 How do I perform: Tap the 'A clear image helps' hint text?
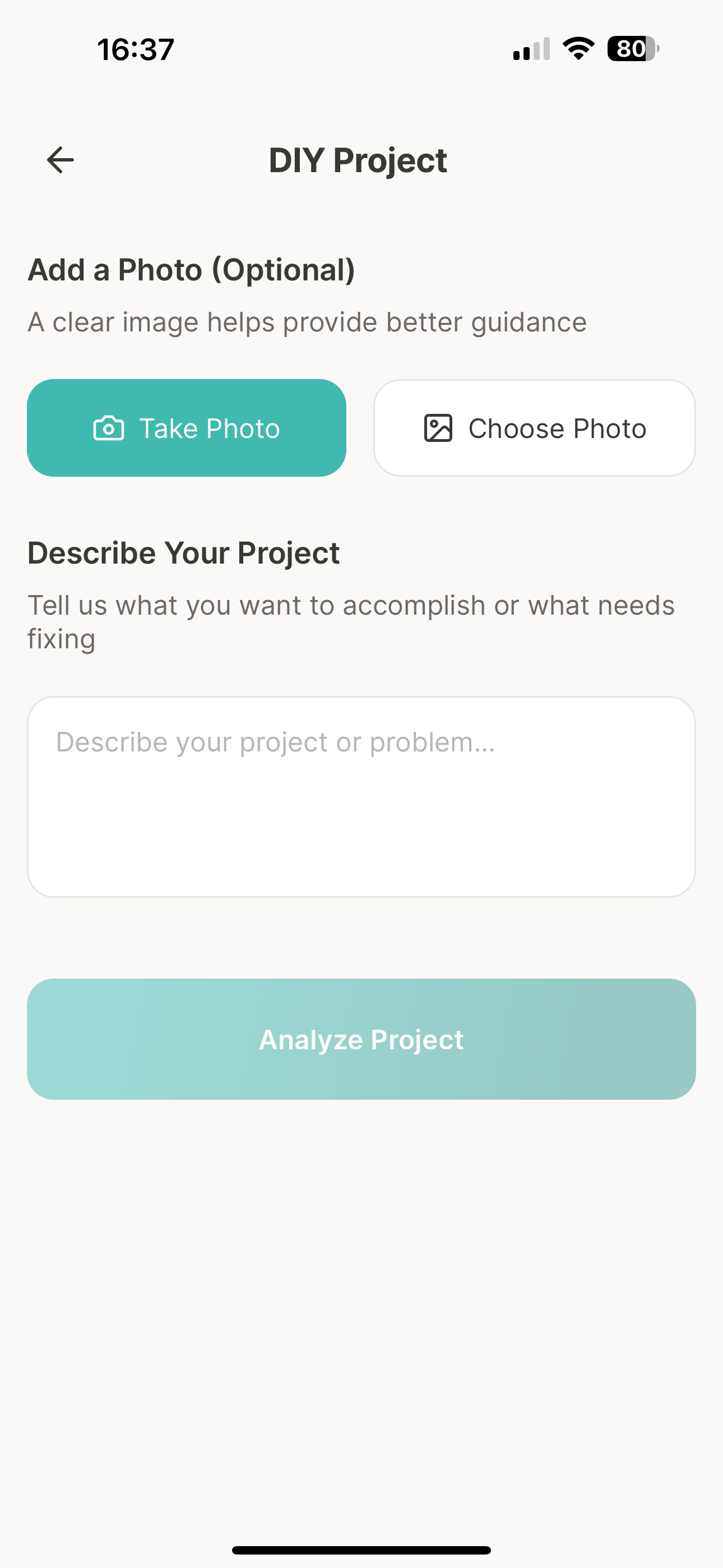click(307, 322)
